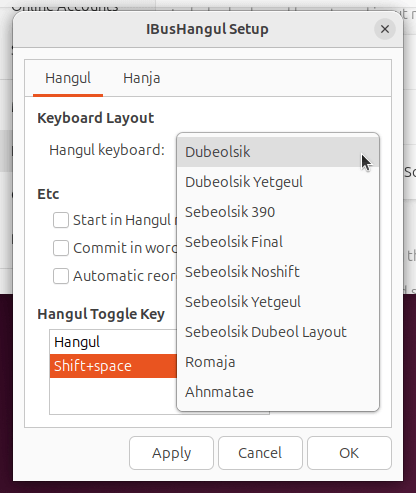Viewport: 416px width, 493px height.
Task: Open the Hangul tab
Action: 68,78
